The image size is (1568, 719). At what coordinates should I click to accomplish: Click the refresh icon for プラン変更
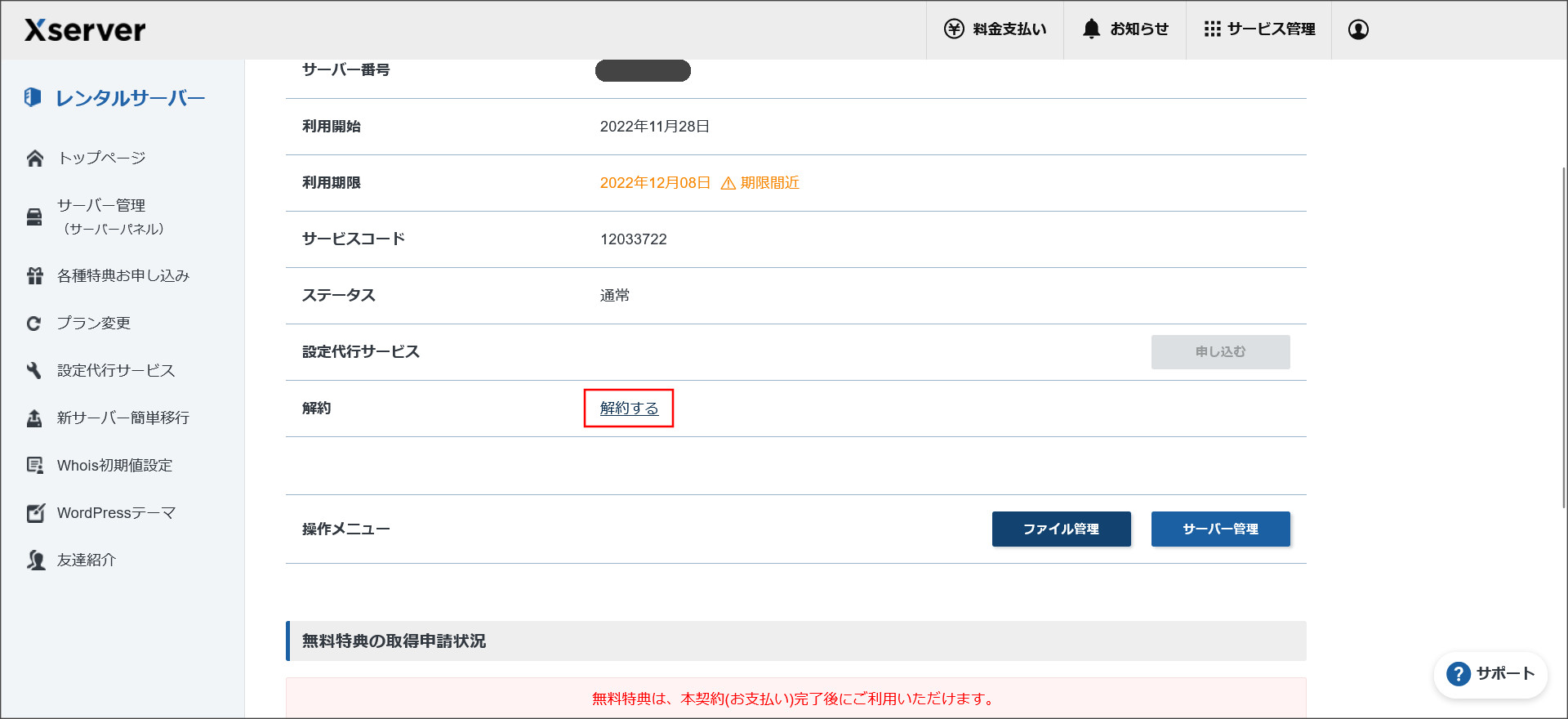[x=34, y=324]
